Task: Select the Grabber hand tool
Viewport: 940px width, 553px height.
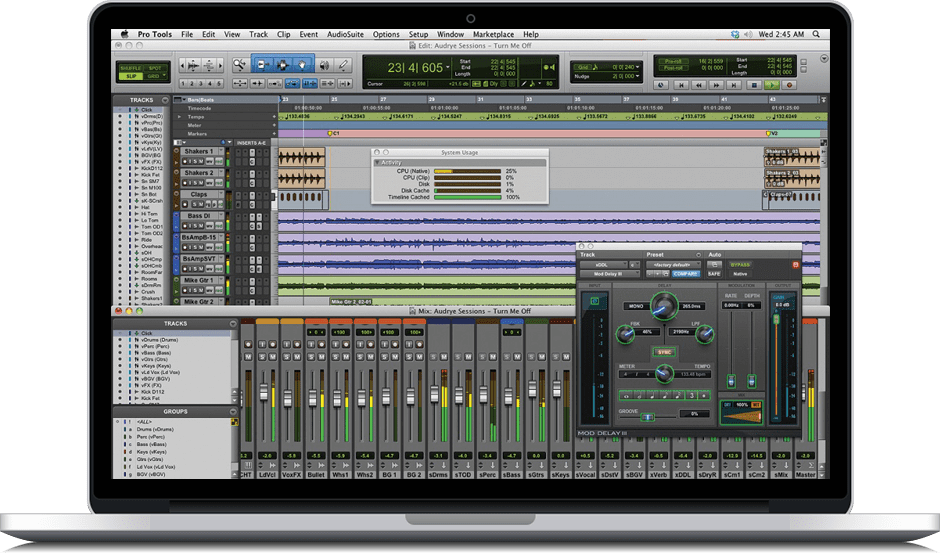Action: [x=303, y=65]
